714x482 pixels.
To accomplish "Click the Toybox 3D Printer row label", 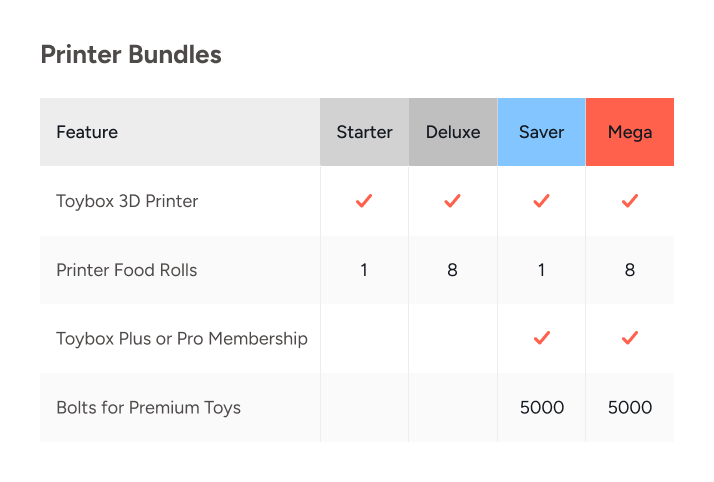I will point(127,201).
